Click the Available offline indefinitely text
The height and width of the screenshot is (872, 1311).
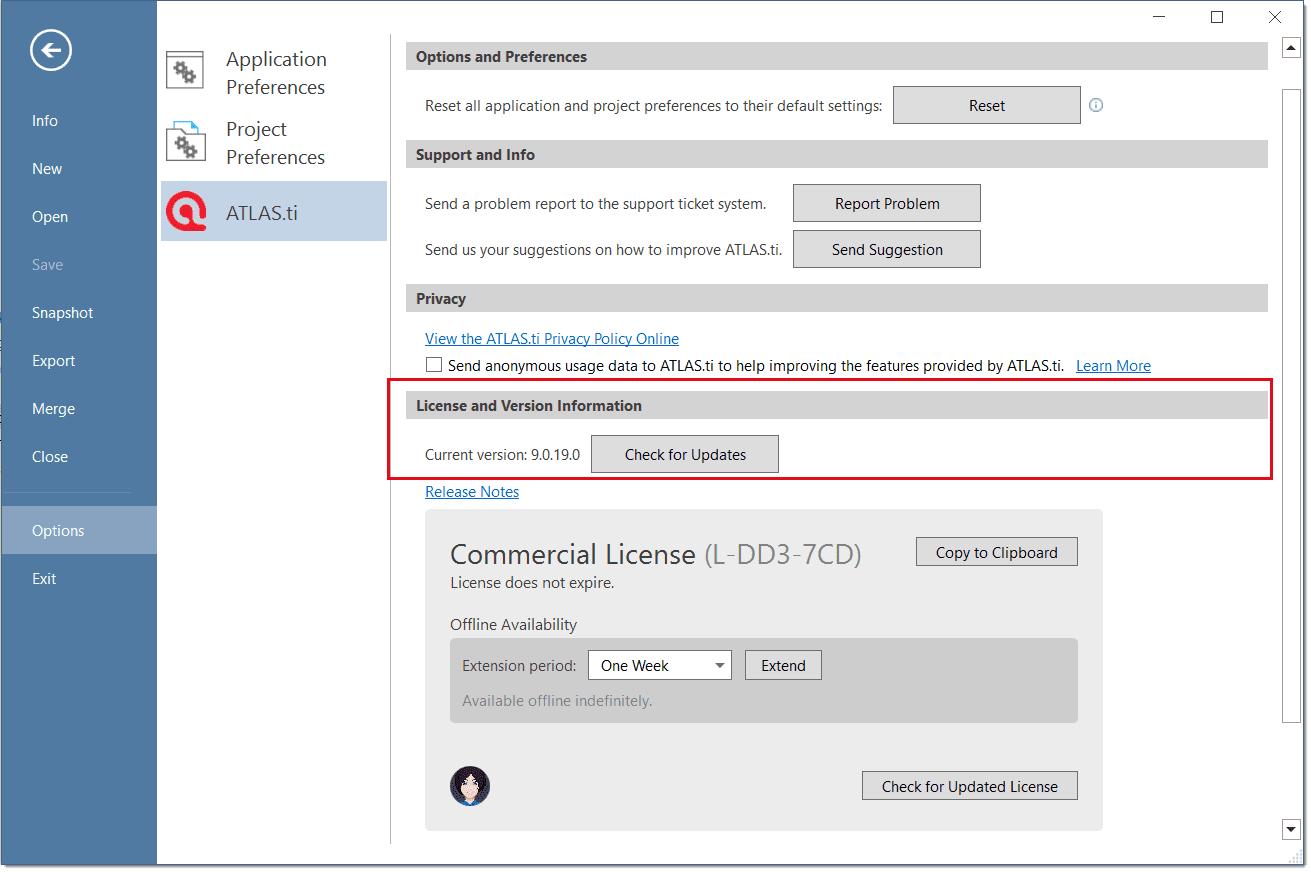click(557, 700)
